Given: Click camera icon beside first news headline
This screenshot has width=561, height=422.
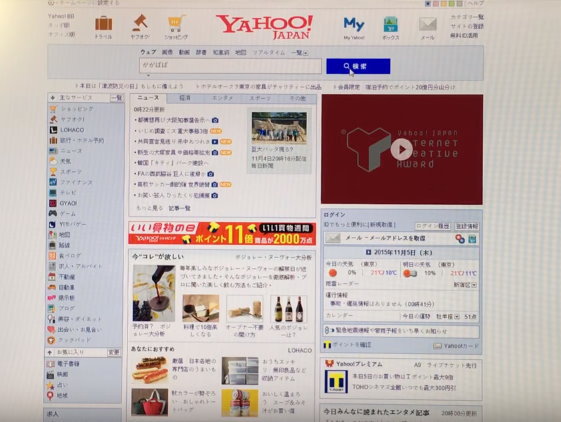Looking at the screenshot, I should click(x=215, y=120).
